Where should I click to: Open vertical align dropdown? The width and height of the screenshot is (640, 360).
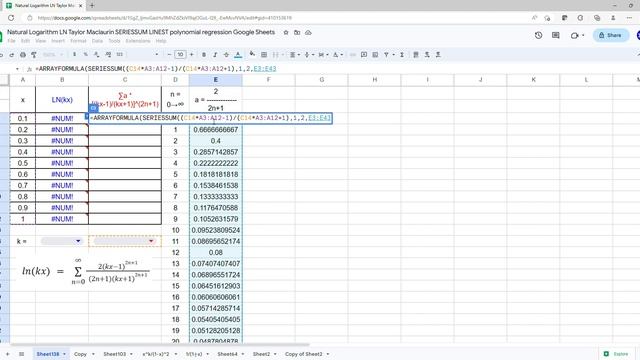[x=308, y=55]
